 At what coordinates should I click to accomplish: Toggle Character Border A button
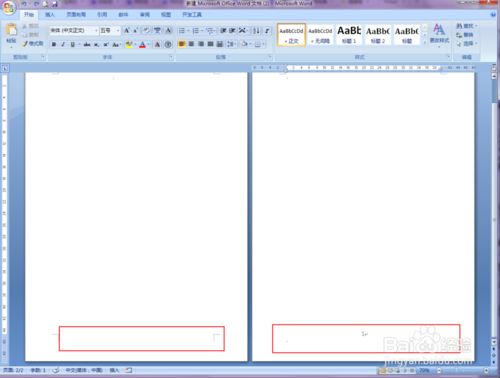pos(169,31)
